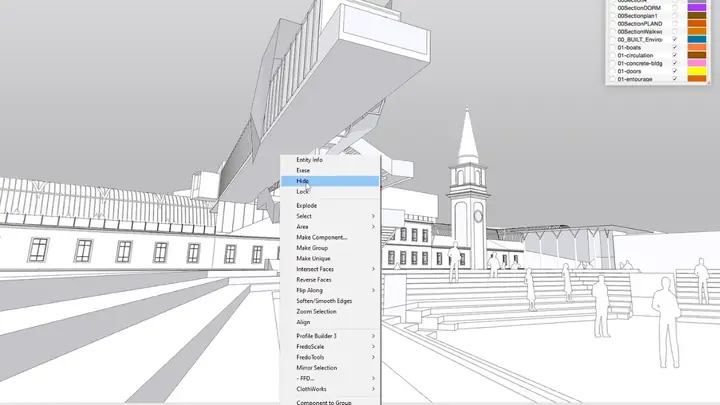Choose Mirror Selection from the menu

[330, 368]
